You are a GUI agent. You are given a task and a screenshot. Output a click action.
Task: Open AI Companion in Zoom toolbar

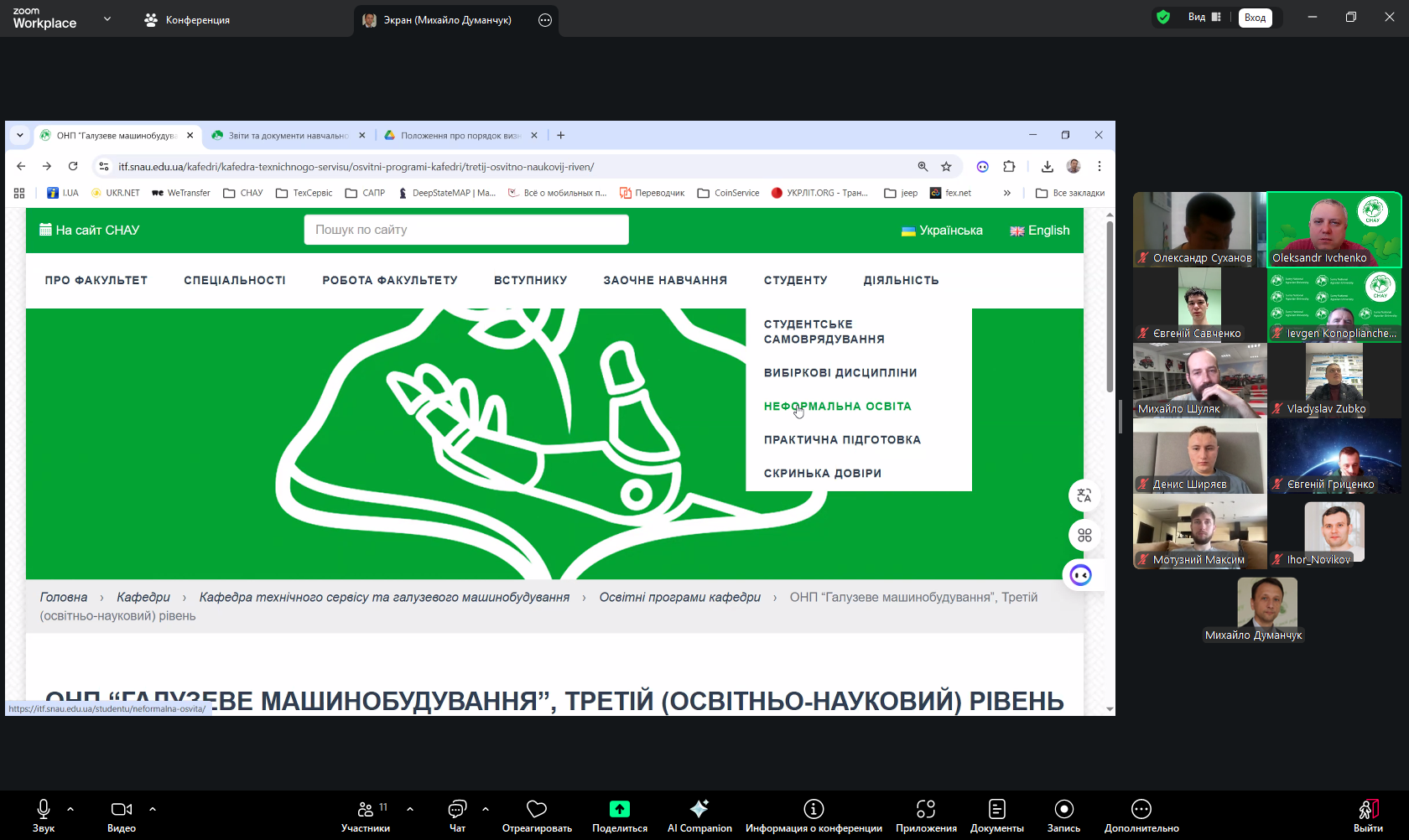699,809
